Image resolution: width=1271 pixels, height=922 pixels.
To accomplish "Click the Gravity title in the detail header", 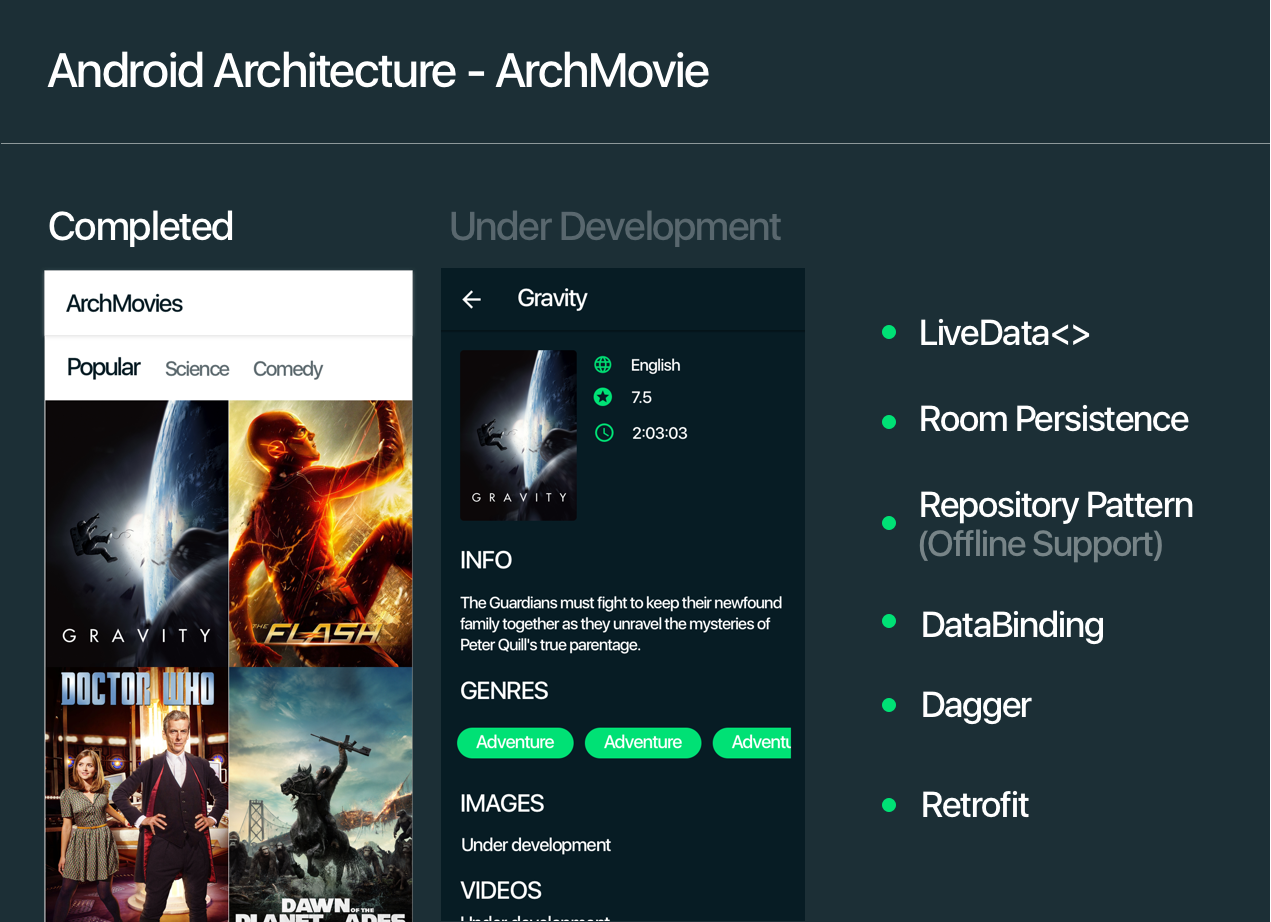I will (x=552, y=299).
